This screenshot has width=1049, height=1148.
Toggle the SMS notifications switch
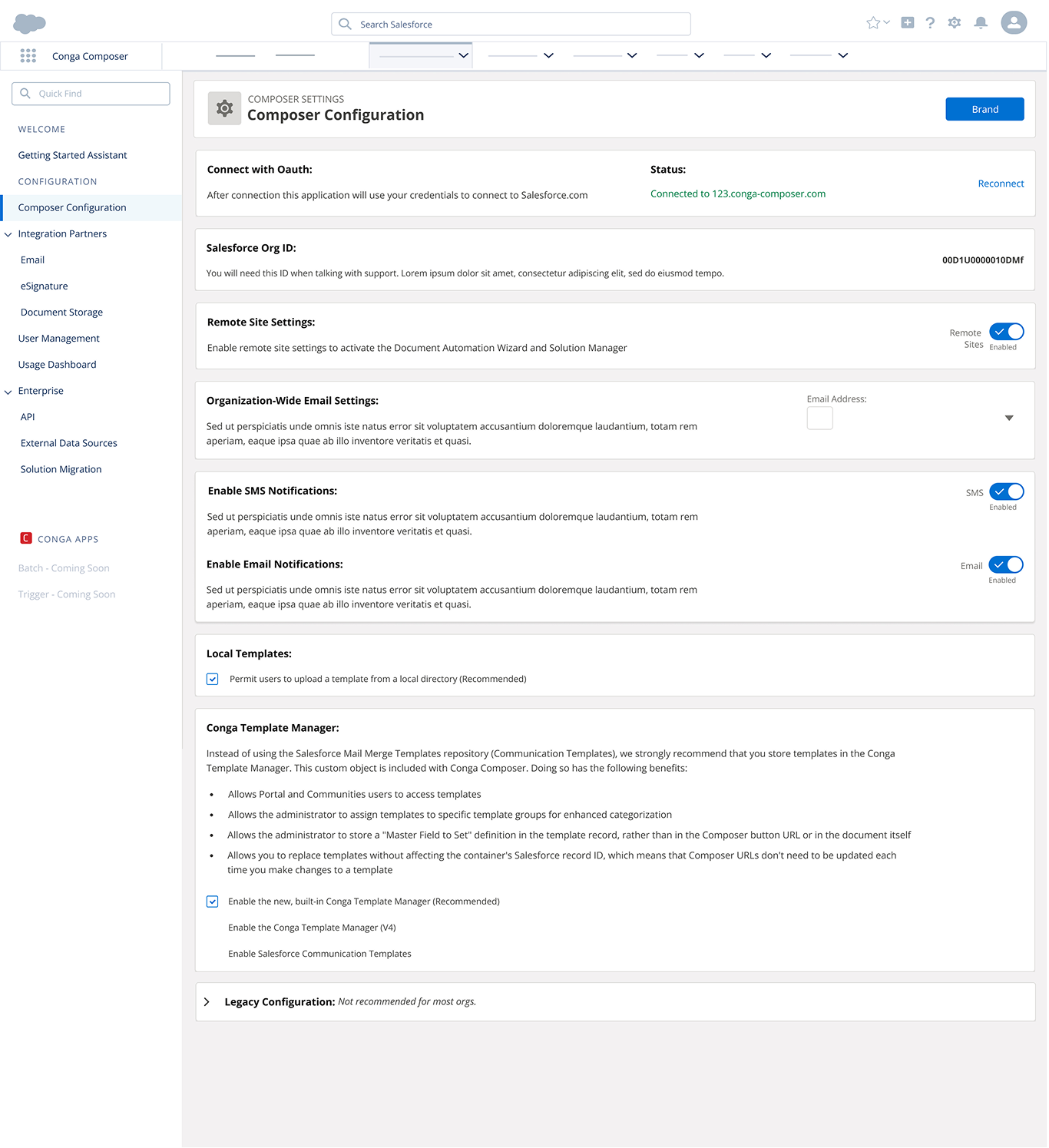[x=1006, y=491]
